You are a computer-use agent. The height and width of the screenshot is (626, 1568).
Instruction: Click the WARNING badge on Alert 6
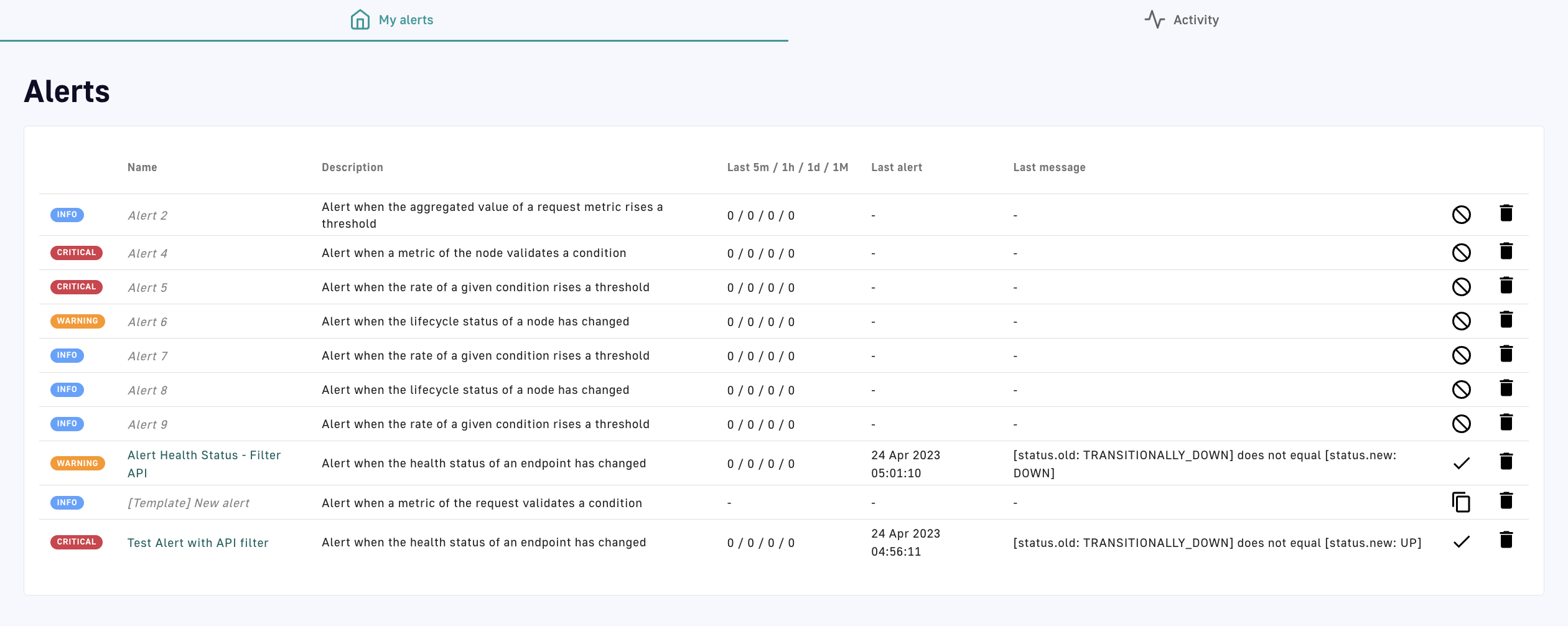pos(77,321)
